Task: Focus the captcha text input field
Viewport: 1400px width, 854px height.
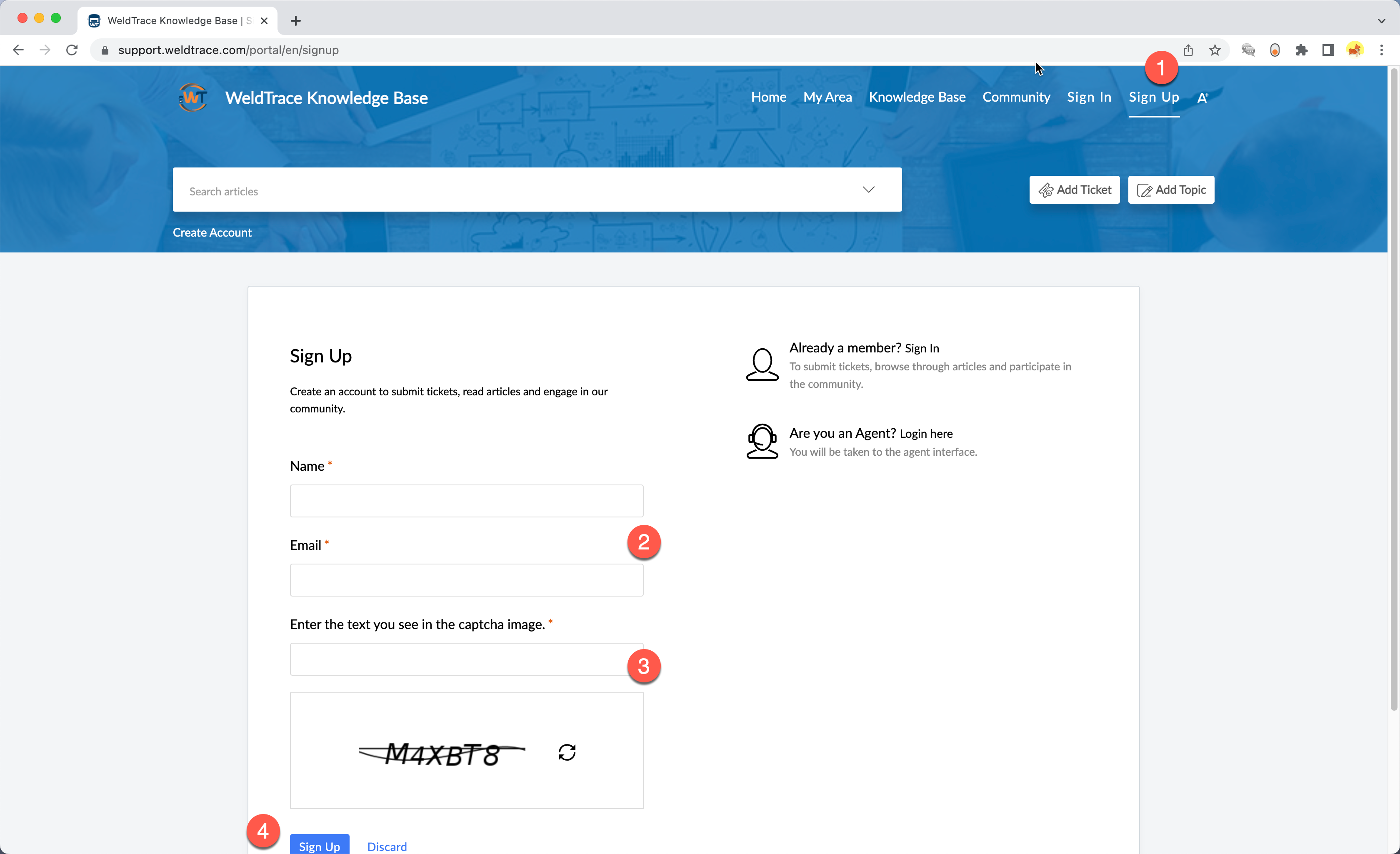Action: [x=467, y=659]
